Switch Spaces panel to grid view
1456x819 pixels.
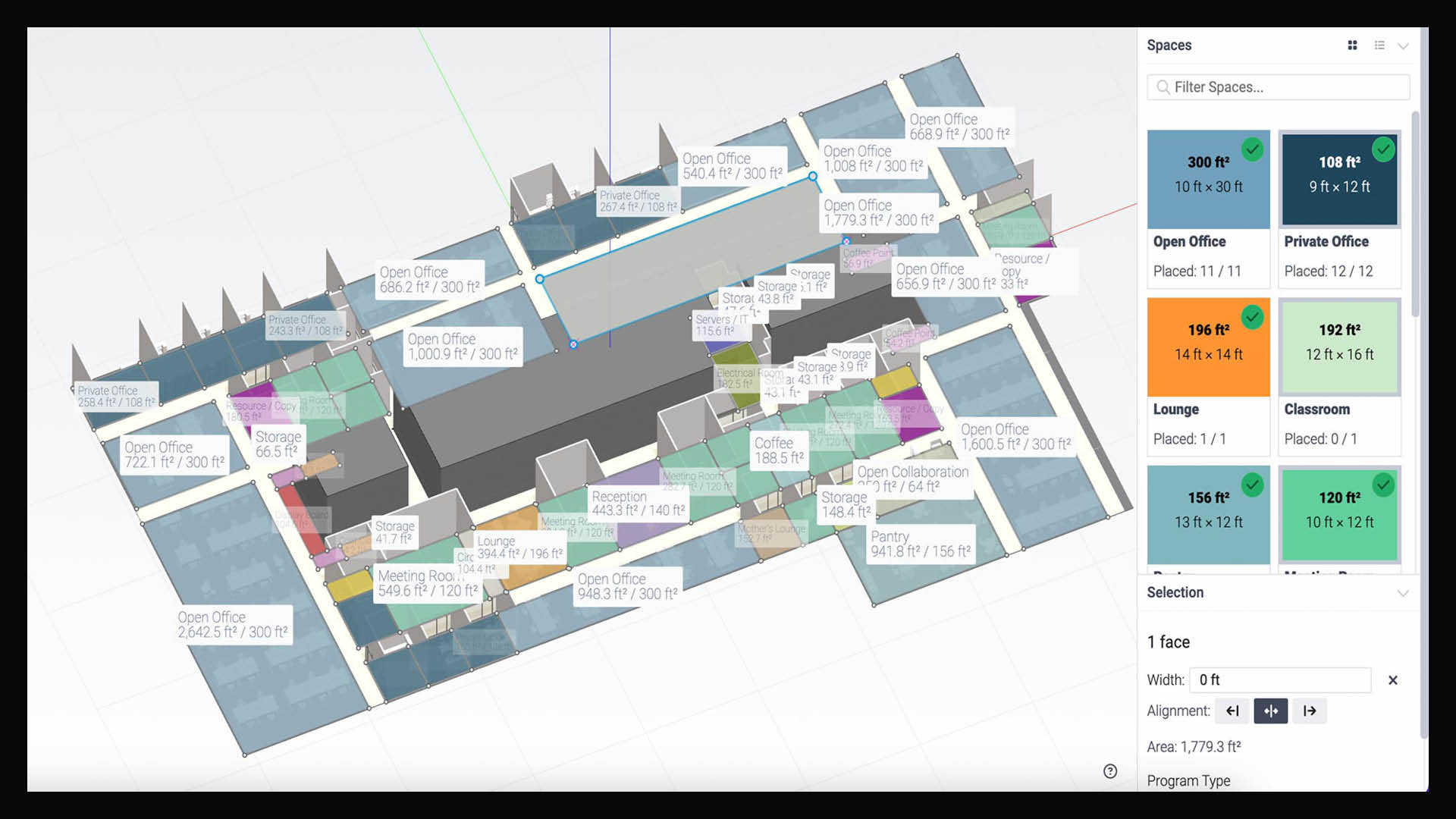point(1352,45)
